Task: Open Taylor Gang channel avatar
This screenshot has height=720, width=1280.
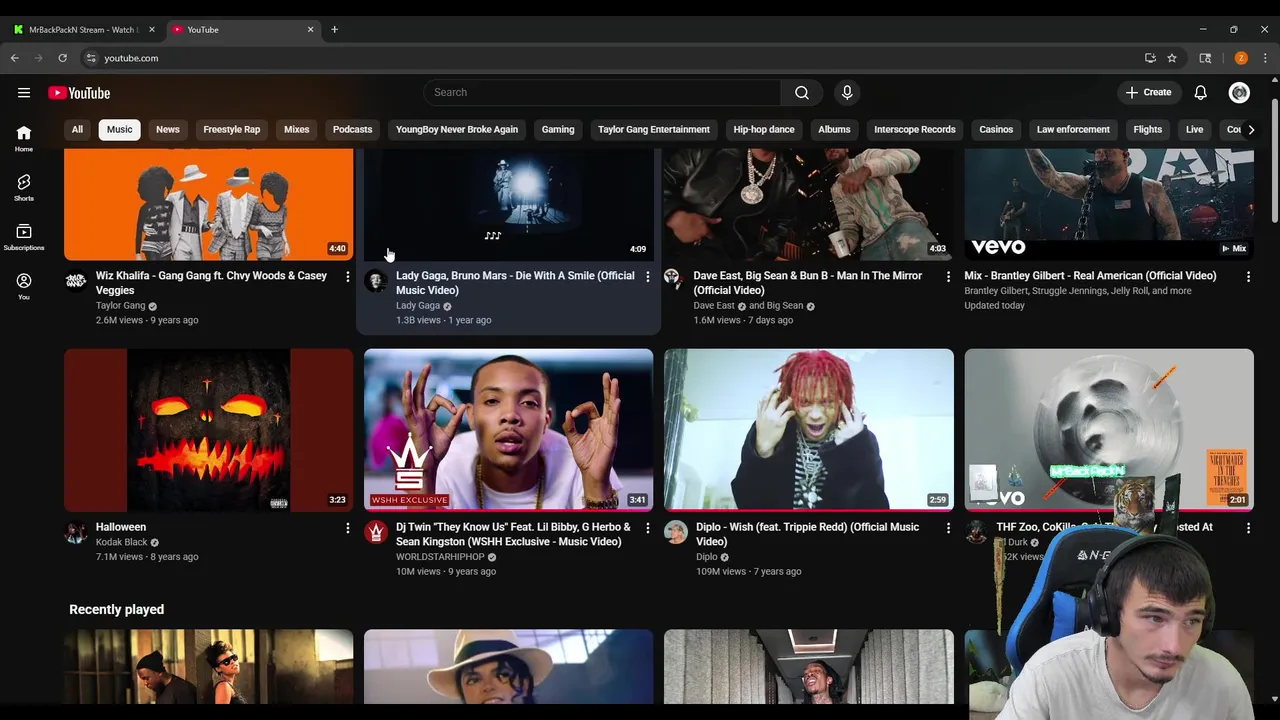Action: coord(76,280)
